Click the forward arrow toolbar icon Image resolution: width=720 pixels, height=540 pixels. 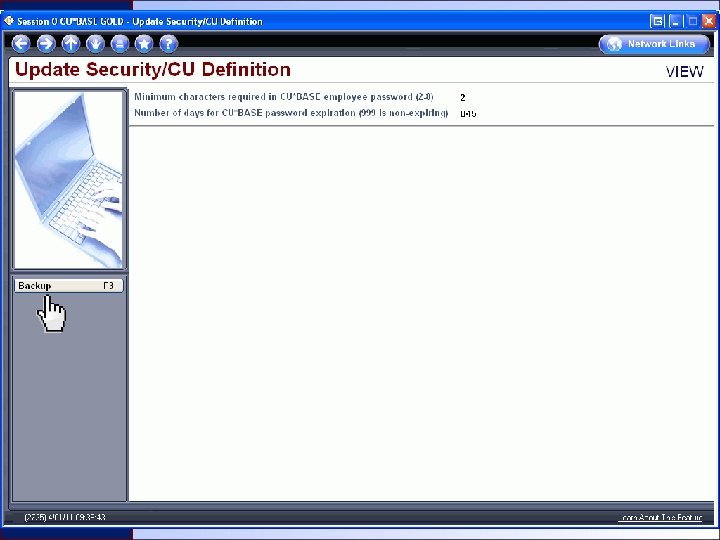[45, 44]
